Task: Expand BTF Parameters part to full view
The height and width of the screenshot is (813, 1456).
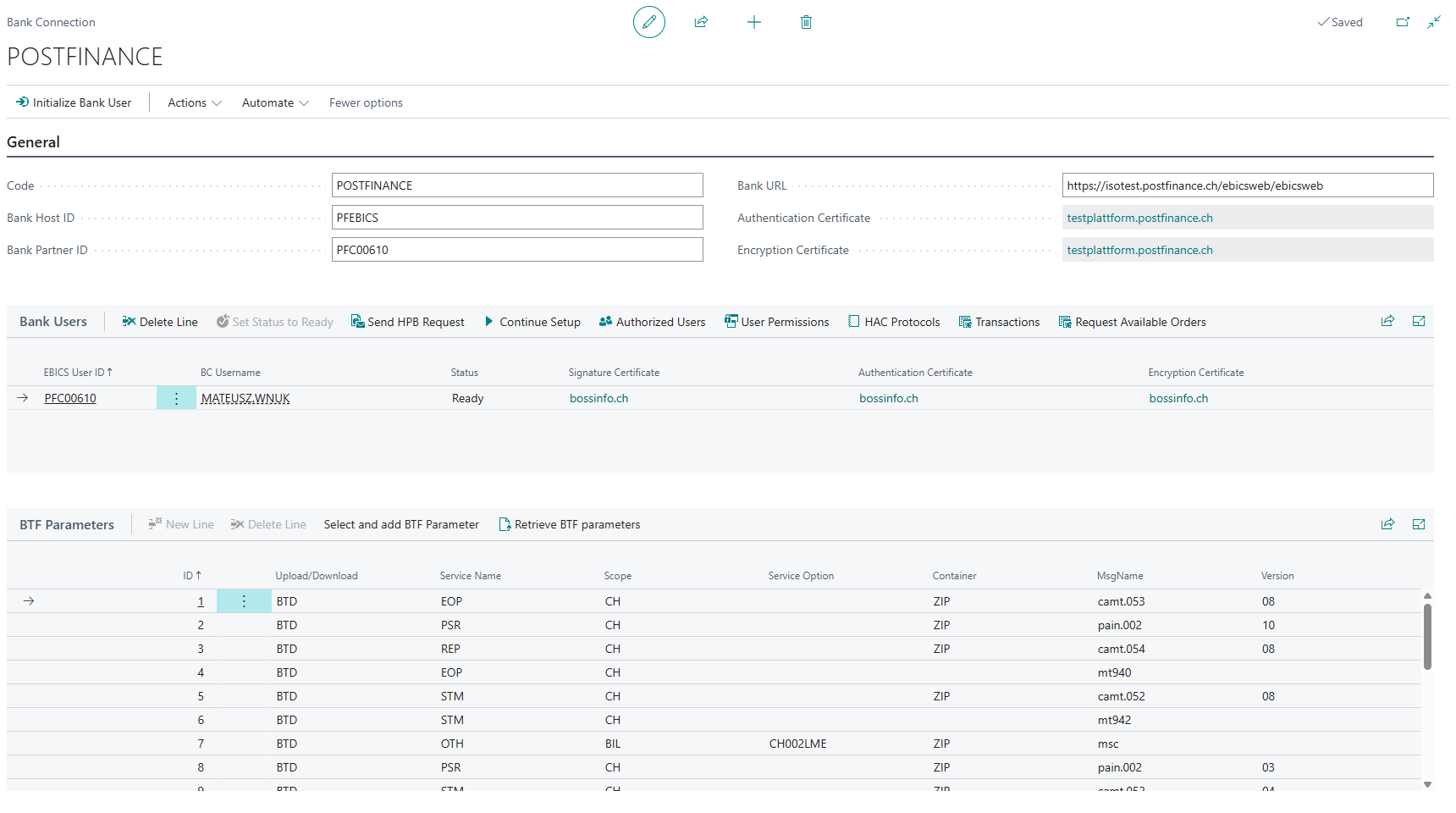Action: coord(1419,524)
